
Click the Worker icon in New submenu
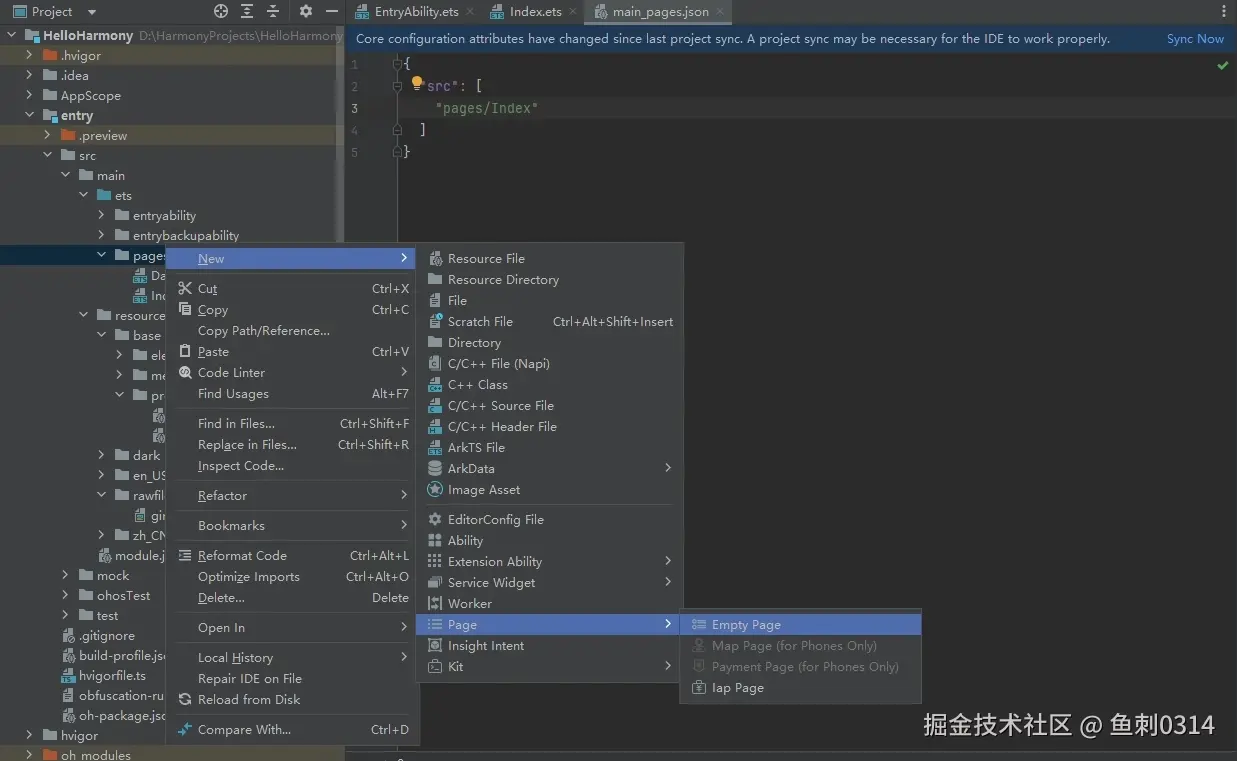click(435, 603)
